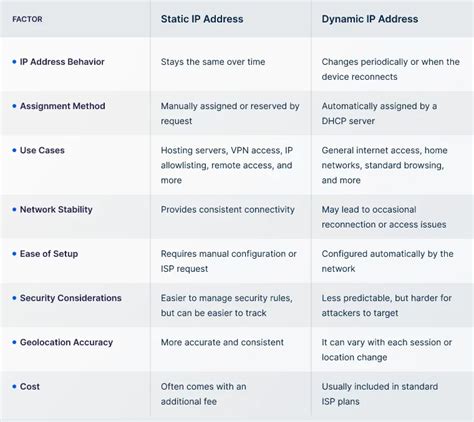Click the bullet beside Cost
474x422 pixels.
pos(14,387)
